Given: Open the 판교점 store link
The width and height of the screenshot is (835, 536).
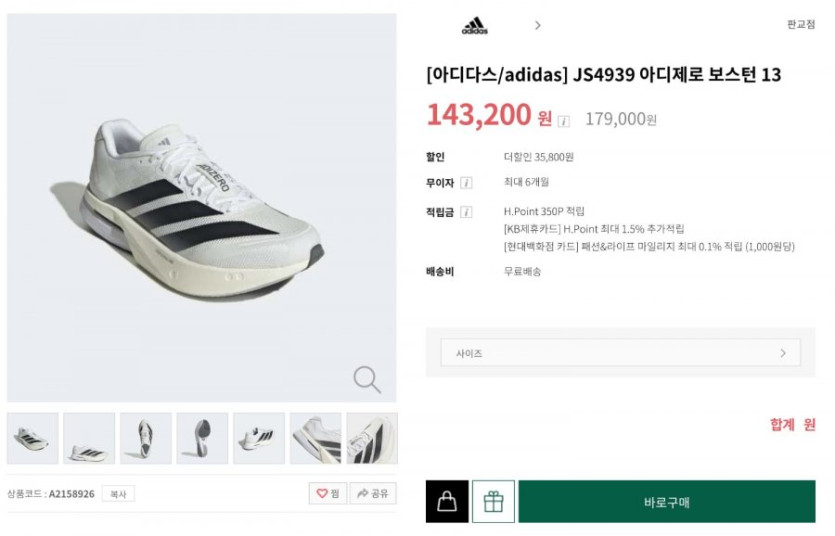Looking at the screenshot, I should (x=800, y=25).
